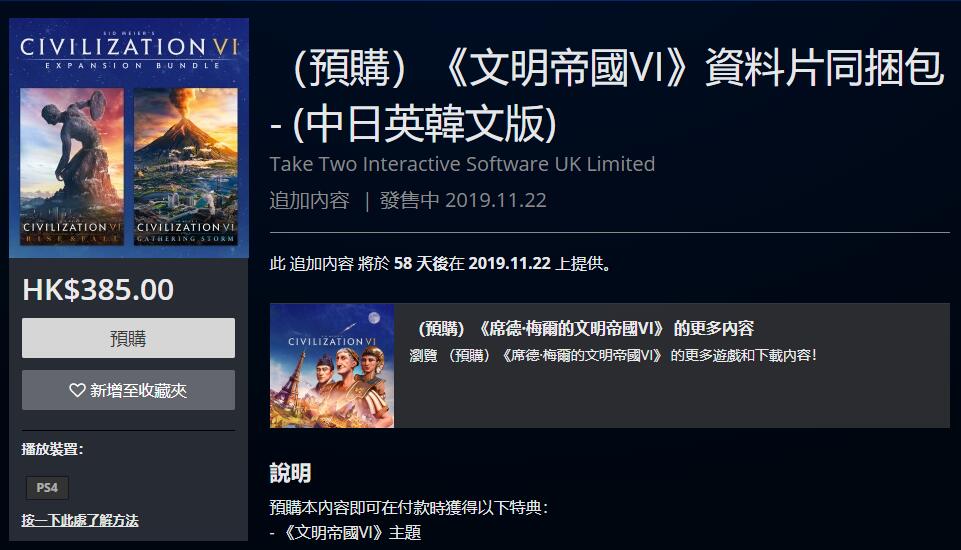Click the 發售中 2019.11.22 release date
The height and width of the screenshot is (550, 961).
(463, 201)
